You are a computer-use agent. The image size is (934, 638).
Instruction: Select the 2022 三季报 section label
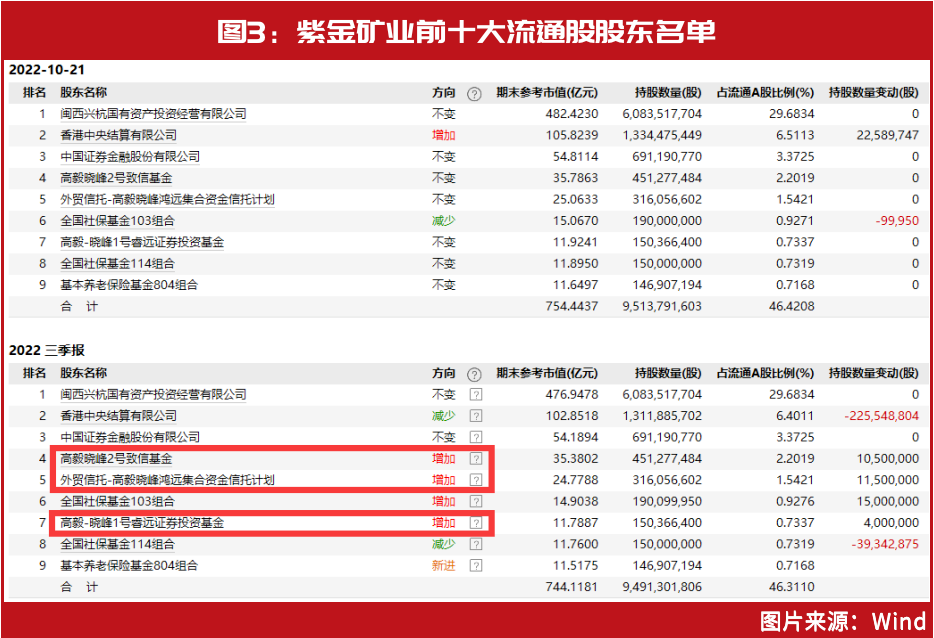tap(47, 350)
